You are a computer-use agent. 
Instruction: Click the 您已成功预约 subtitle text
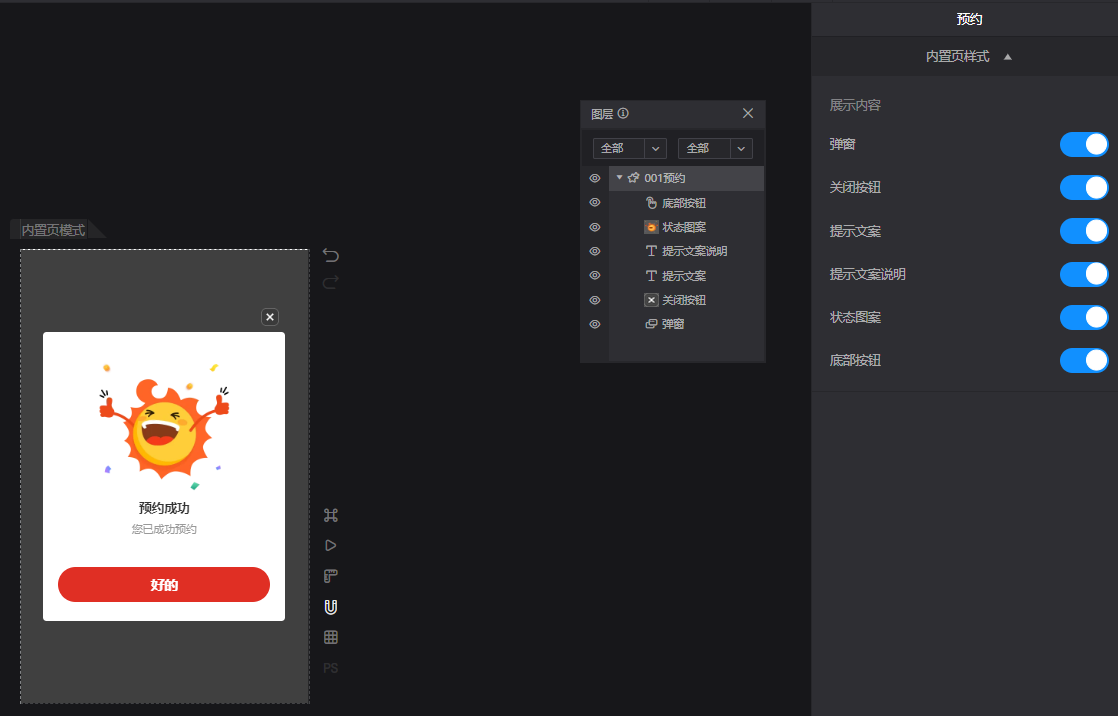point(164,529)
